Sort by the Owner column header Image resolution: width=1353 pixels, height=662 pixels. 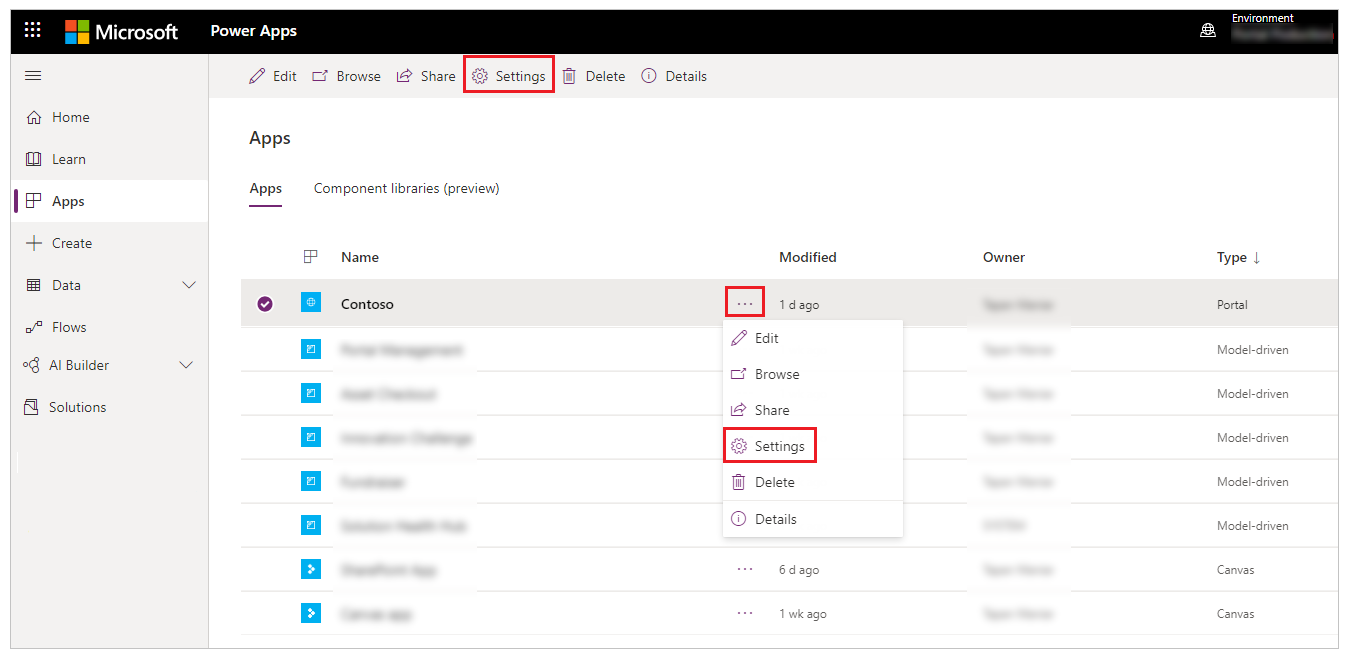1004,257
